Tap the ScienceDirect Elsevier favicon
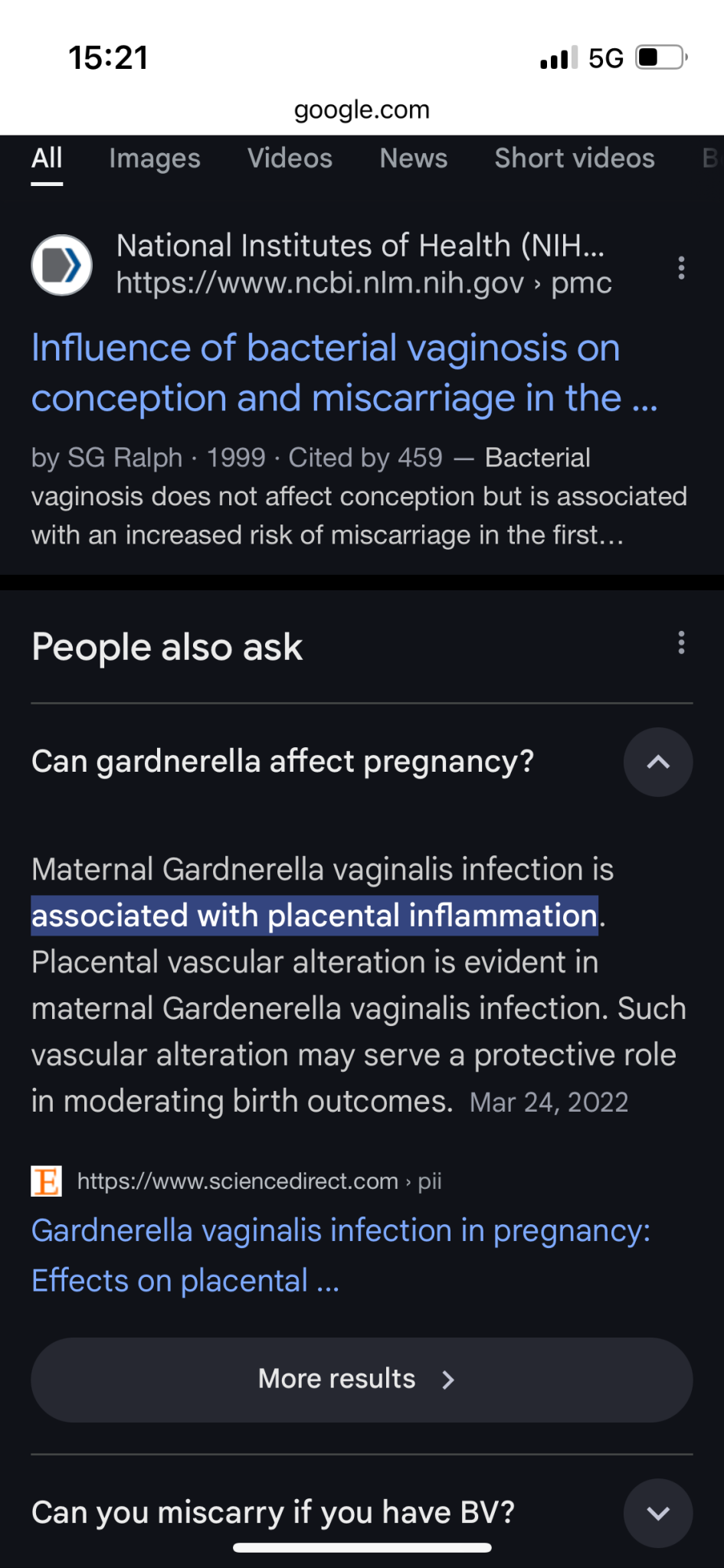Screen dimensions: 724x1568 click(x=46, y=1181)
